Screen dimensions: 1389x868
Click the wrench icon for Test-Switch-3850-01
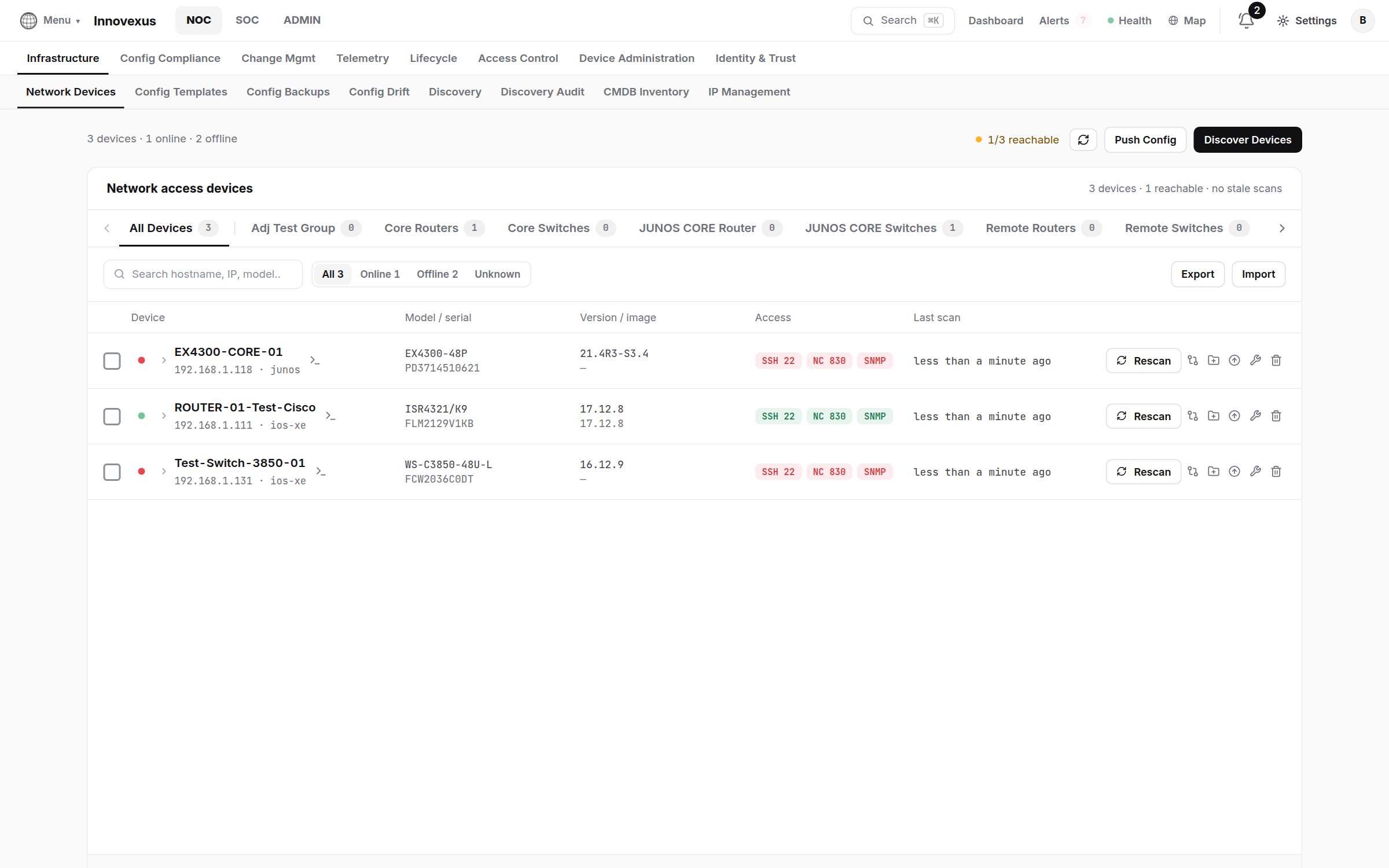(1255, 471)
